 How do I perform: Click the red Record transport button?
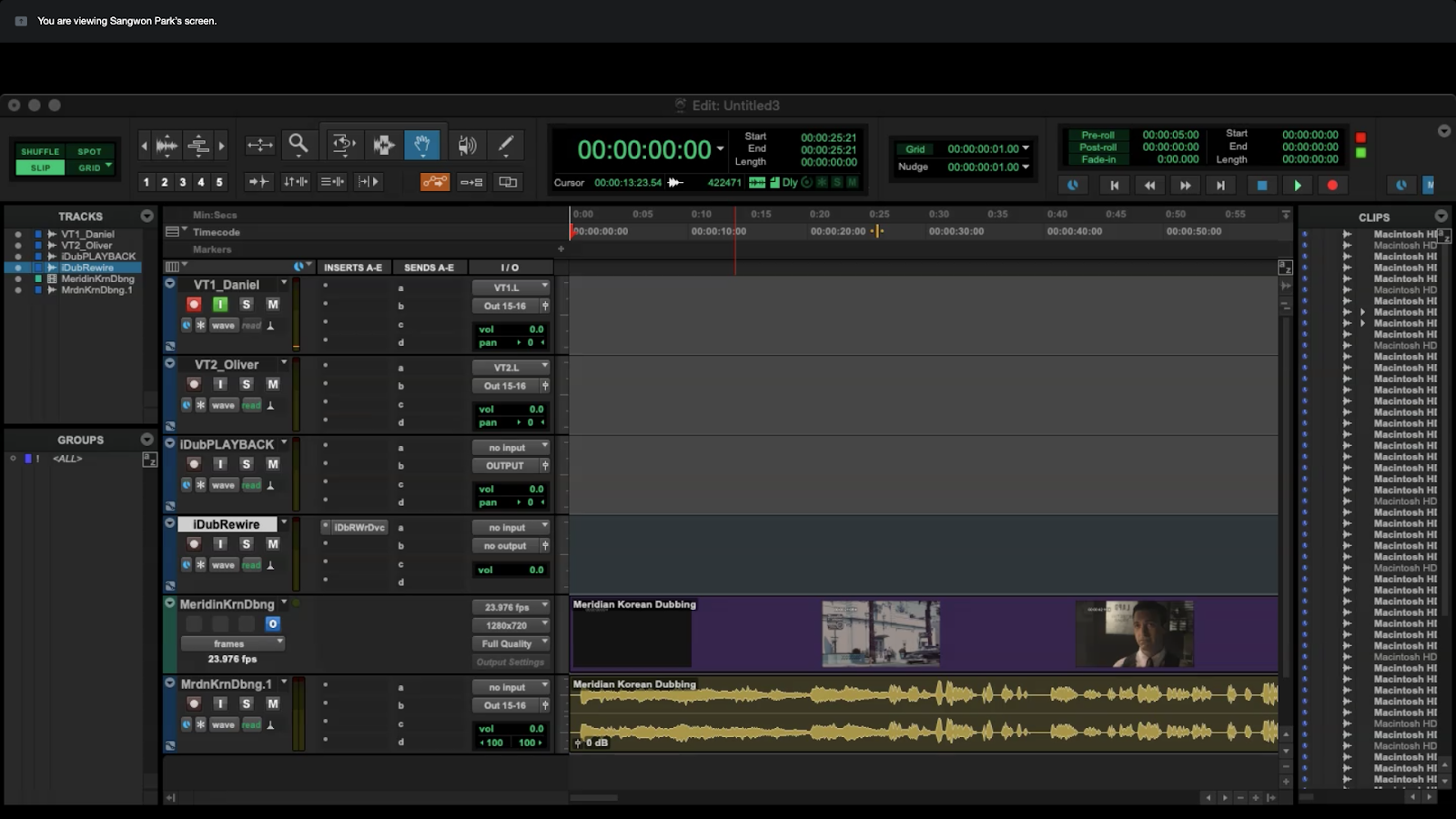(1332, 185)
